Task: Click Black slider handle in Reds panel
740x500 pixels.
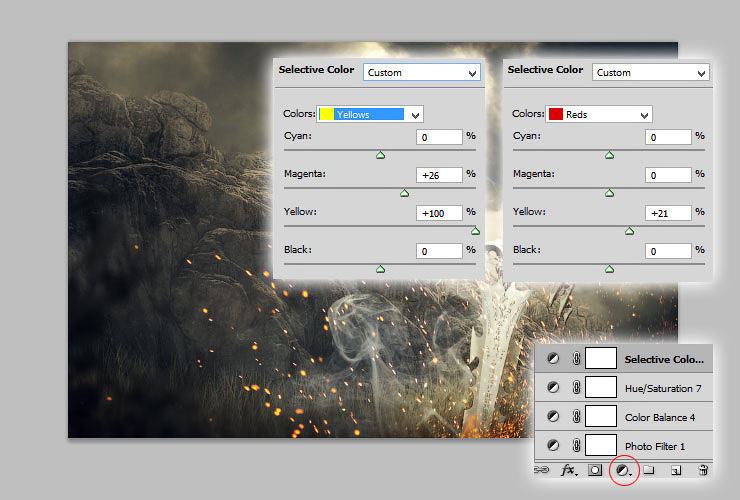Action: 609,269
